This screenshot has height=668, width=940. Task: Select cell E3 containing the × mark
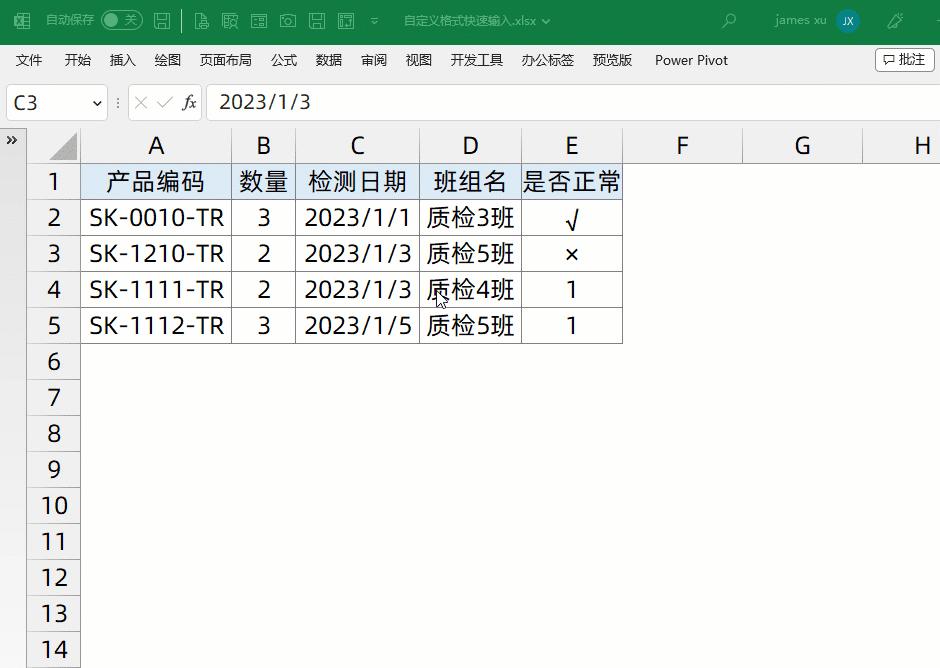coord(571,253)
